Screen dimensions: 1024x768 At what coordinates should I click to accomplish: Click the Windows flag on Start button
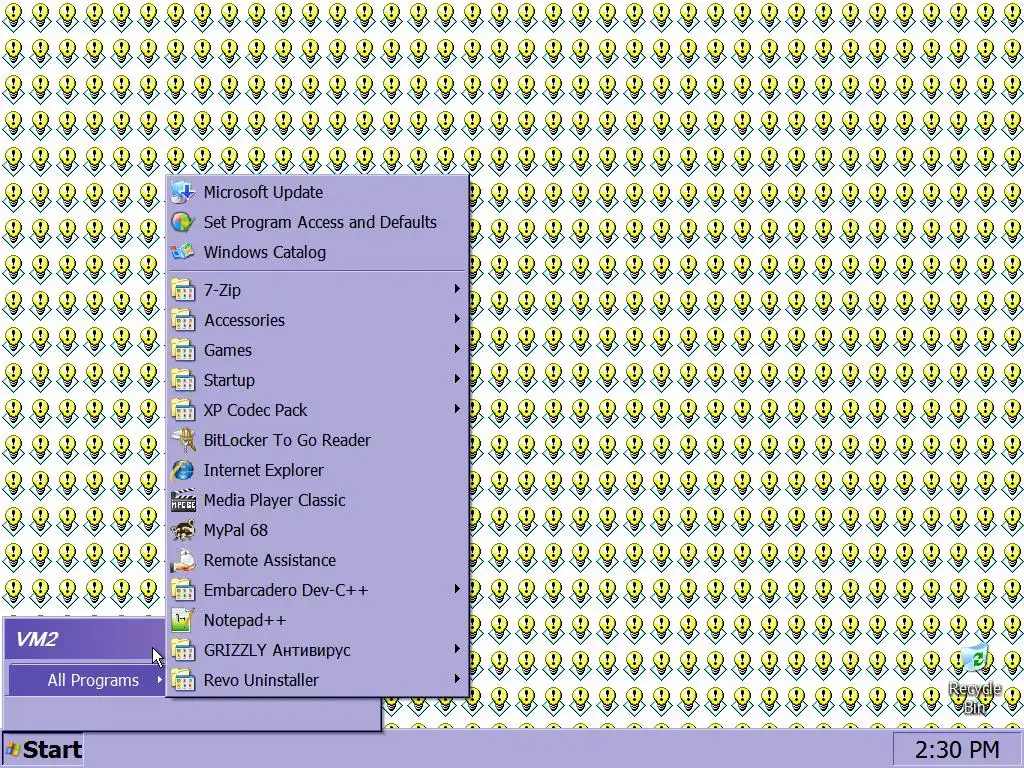[x=13, y=750]
